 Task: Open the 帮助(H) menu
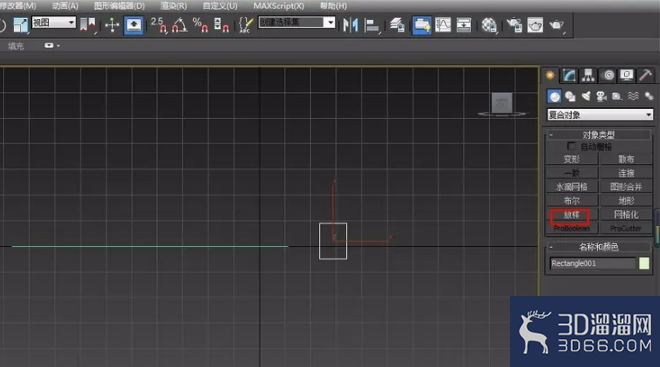[333, 6]
